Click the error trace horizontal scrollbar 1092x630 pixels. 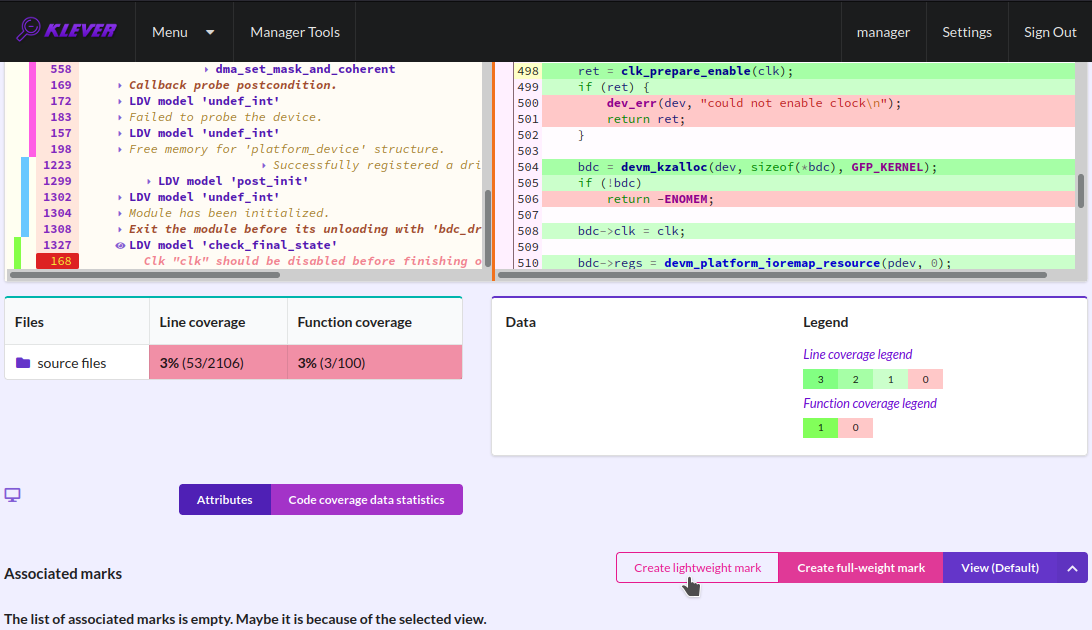pos(145,275)
